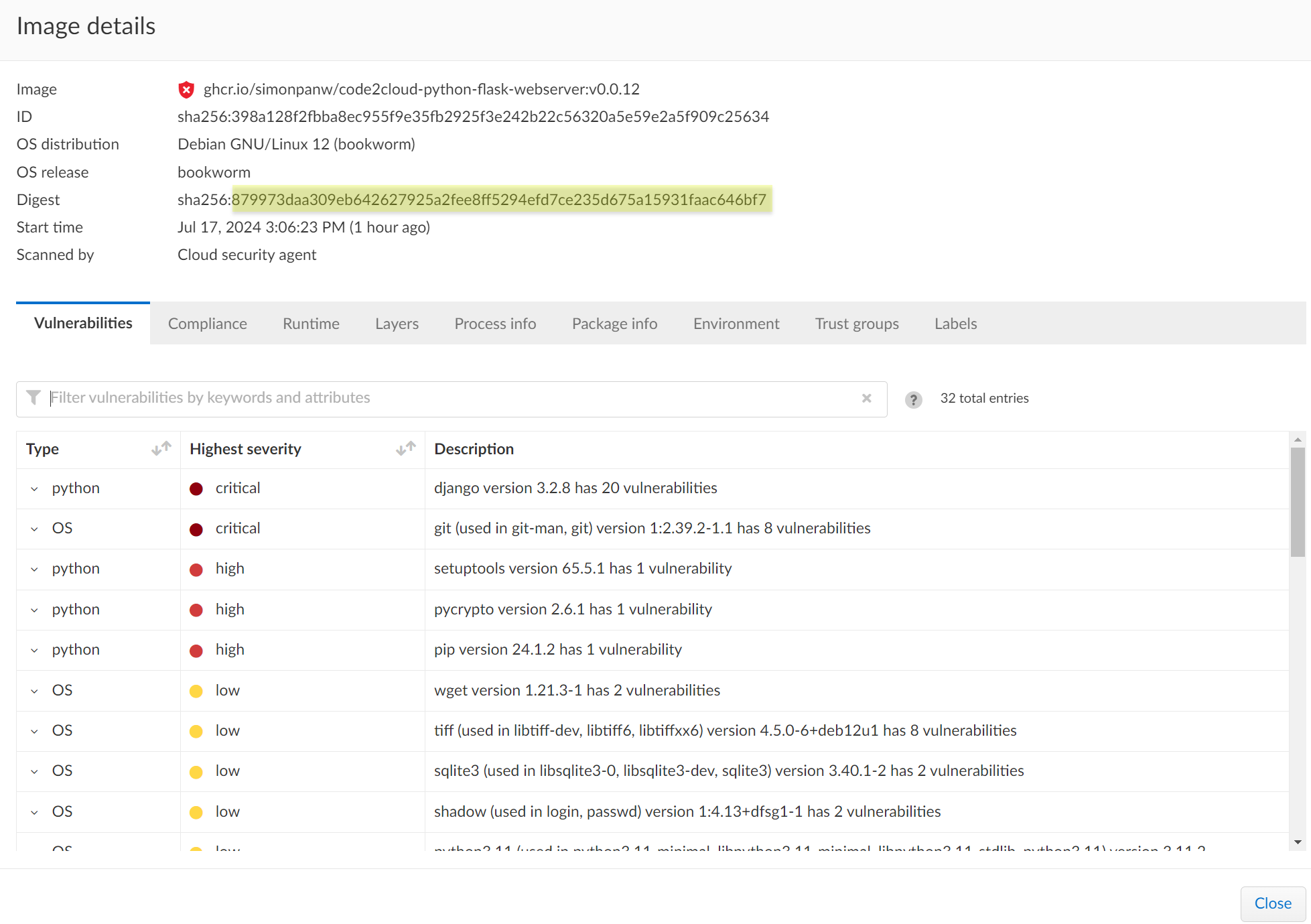Click 'Cloud security agent' value
Viewport: 1311px width, 924px height.
(247, 255)
